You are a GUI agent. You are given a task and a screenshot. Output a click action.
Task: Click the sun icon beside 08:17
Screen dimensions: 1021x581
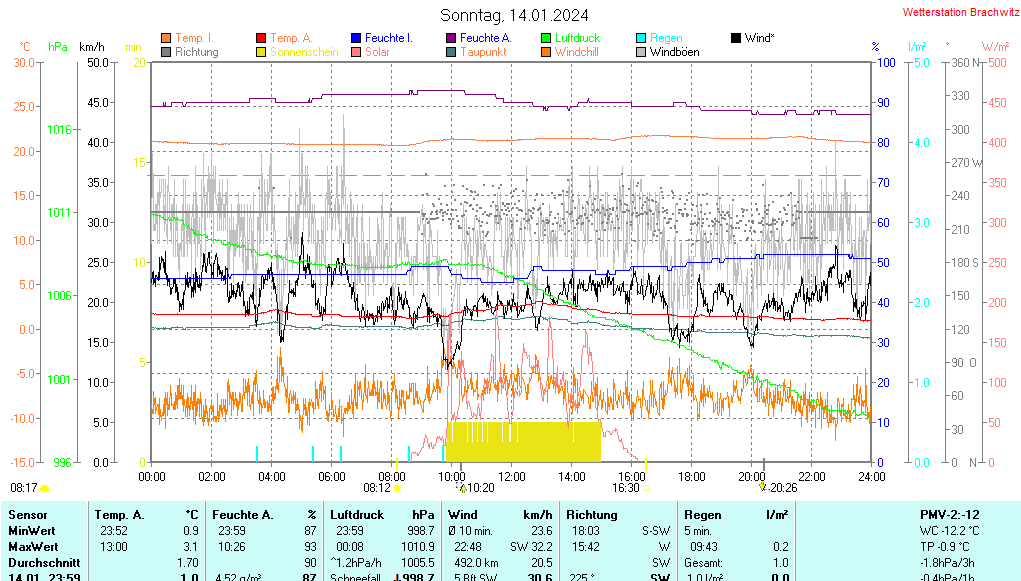tap(44, 489)
